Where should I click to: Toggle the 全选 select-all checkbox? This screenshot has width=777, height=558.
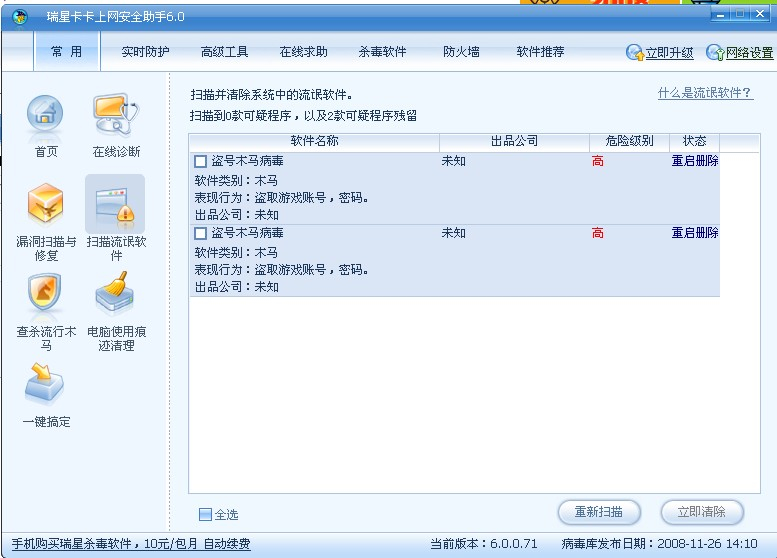205,514
